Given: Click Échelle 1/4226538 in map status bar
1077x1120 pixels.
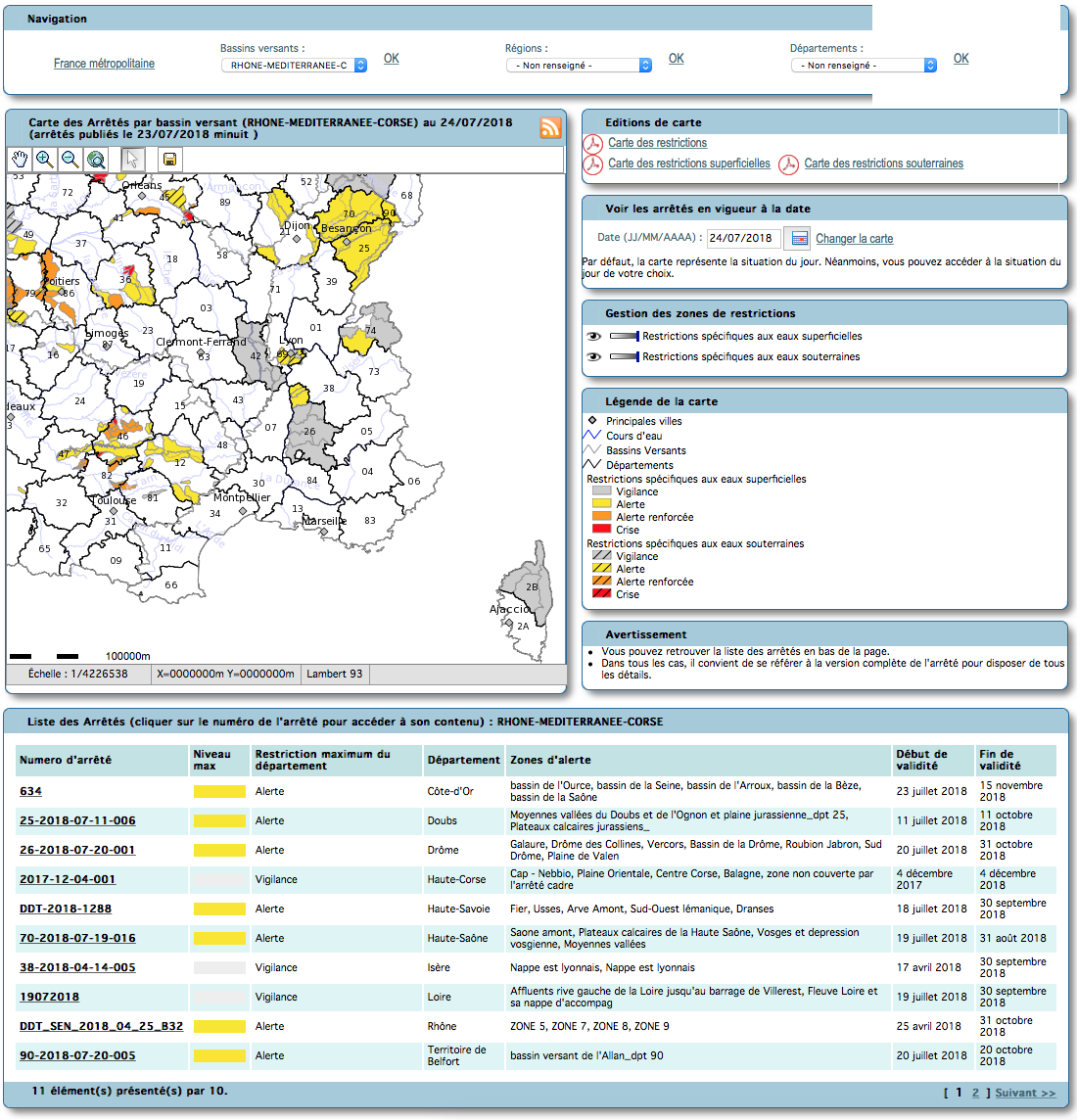Looking at the screenshot, I should coord(78,674).
